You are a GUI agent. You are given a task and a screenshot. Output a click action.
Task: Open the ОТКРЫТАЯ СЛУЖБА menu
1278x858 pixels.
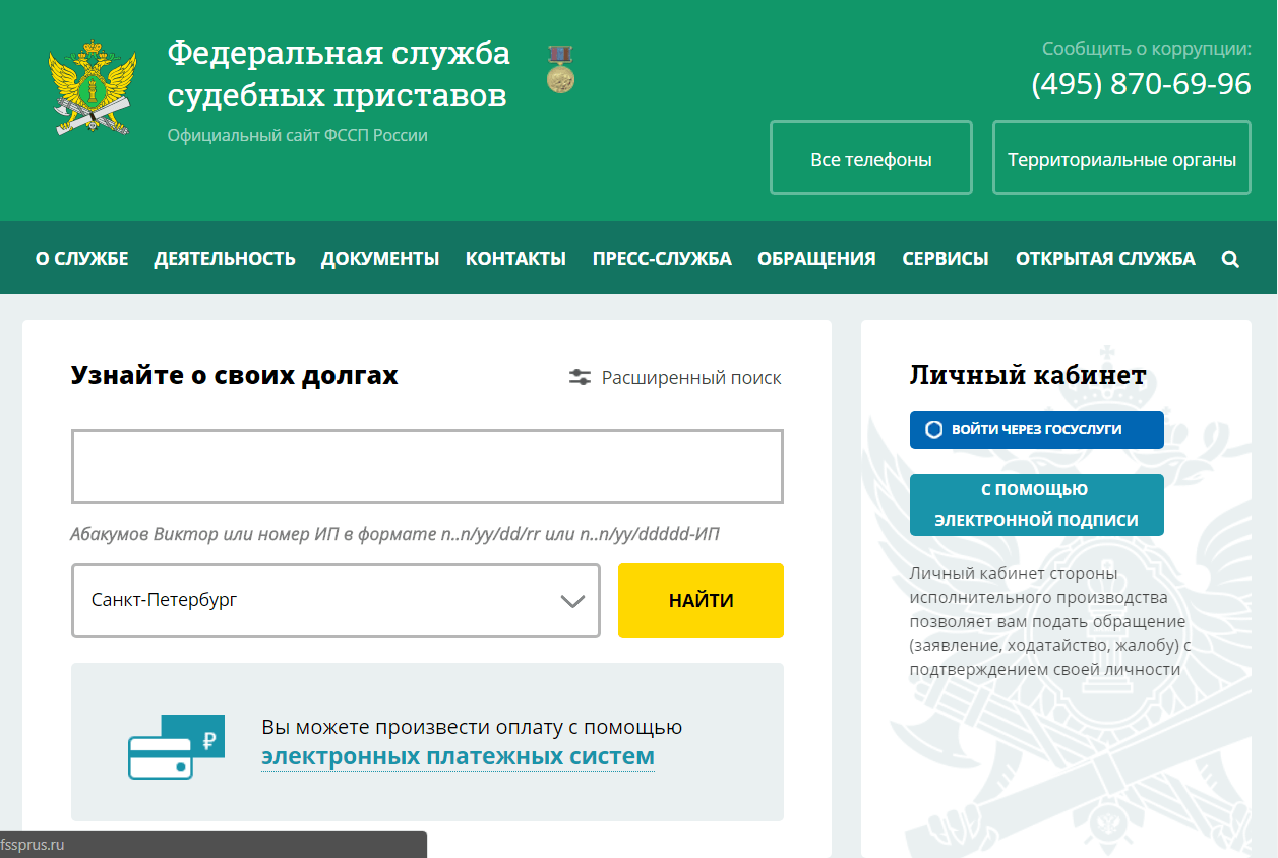click(x=1105, y=259)
